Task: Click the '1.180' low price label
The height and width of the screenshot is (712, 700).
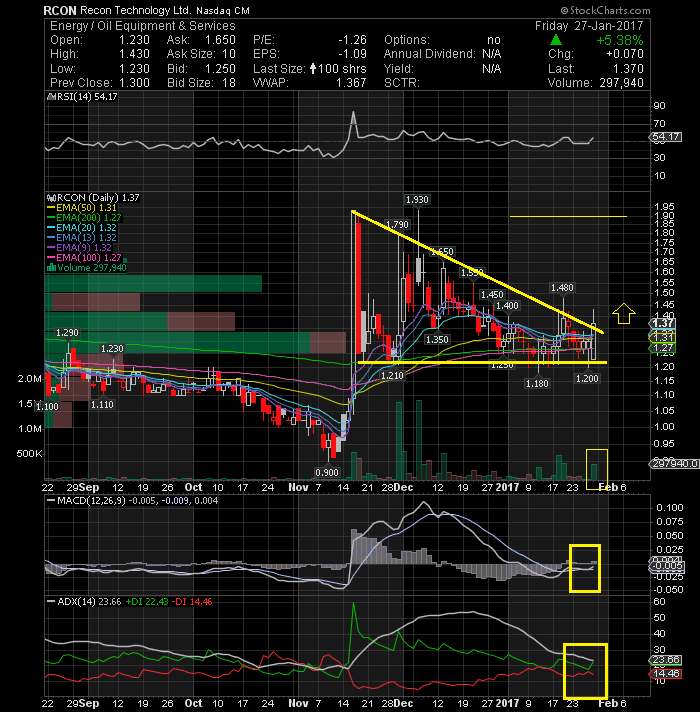Action: (x=537, y=384)
